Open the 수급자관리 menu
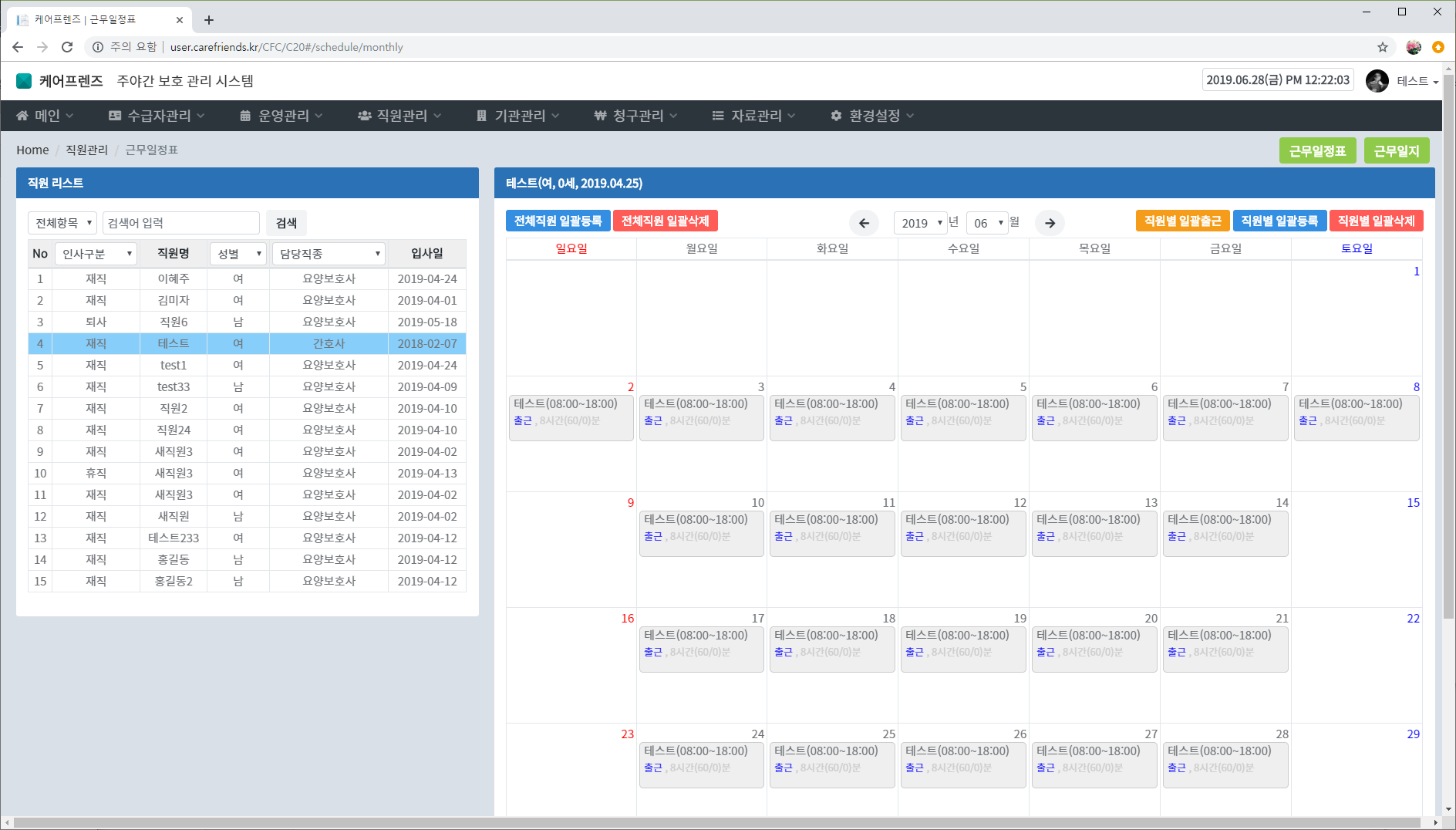1456x830 pixels. (x=157, y=116)
